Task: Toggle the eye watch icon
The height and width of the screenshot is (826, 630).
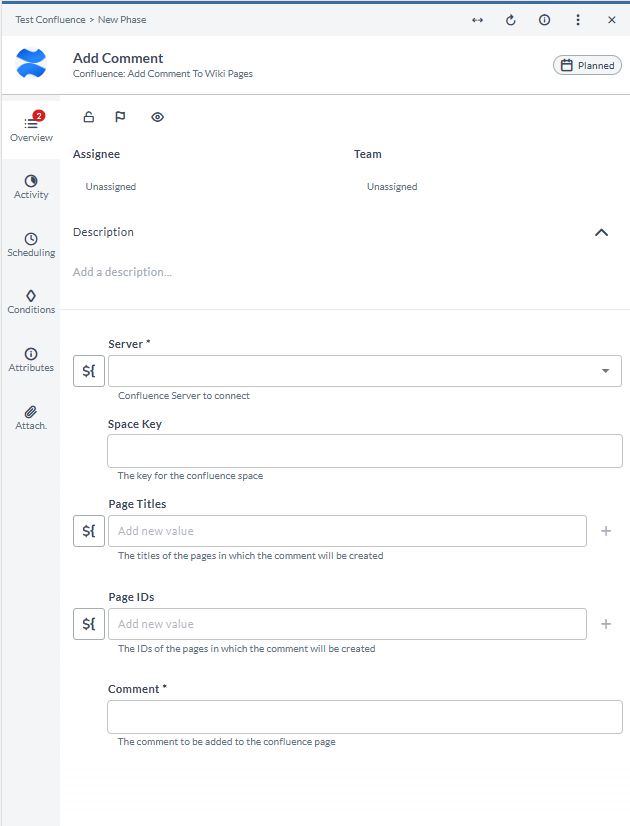Action: 157,117
